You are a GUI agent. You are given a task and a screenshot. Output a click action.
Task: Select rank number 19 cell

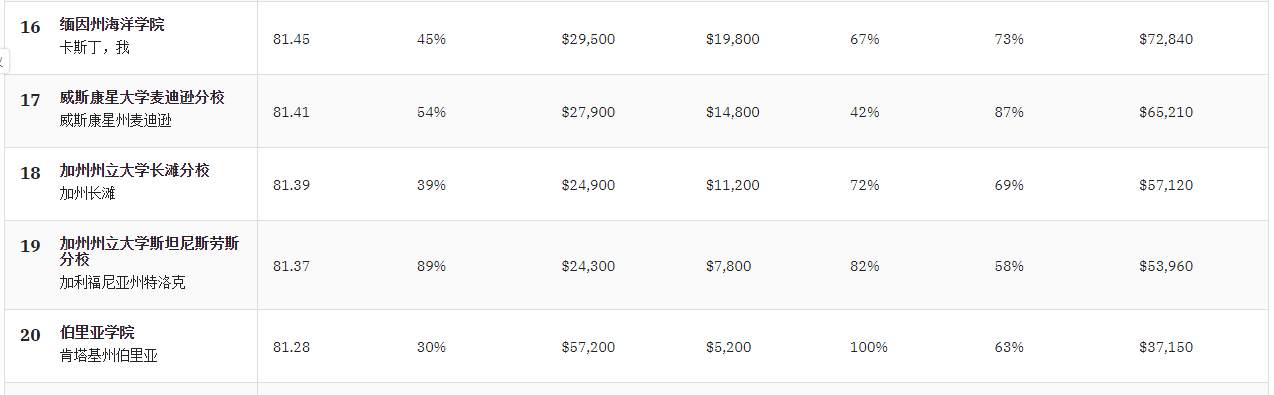[30, 246]
